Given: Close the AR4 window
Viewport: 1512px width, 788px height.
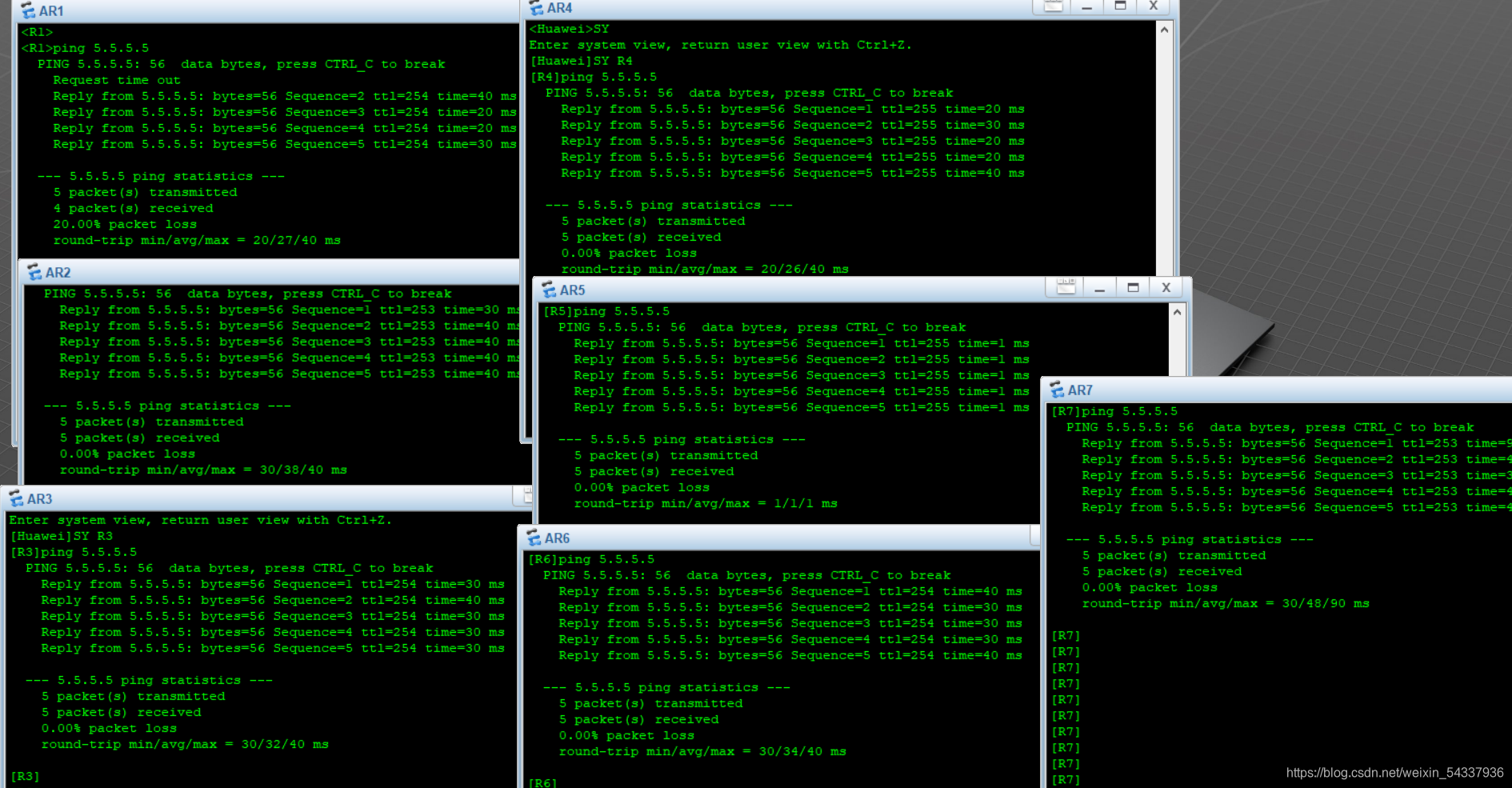Looking at the screenshot, I should 1154,6.
